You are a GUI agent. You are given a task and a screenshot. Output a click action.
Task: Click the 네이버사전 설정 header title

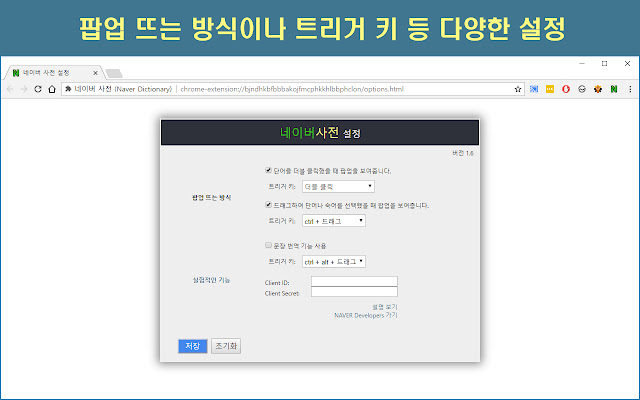click(320, 133)
